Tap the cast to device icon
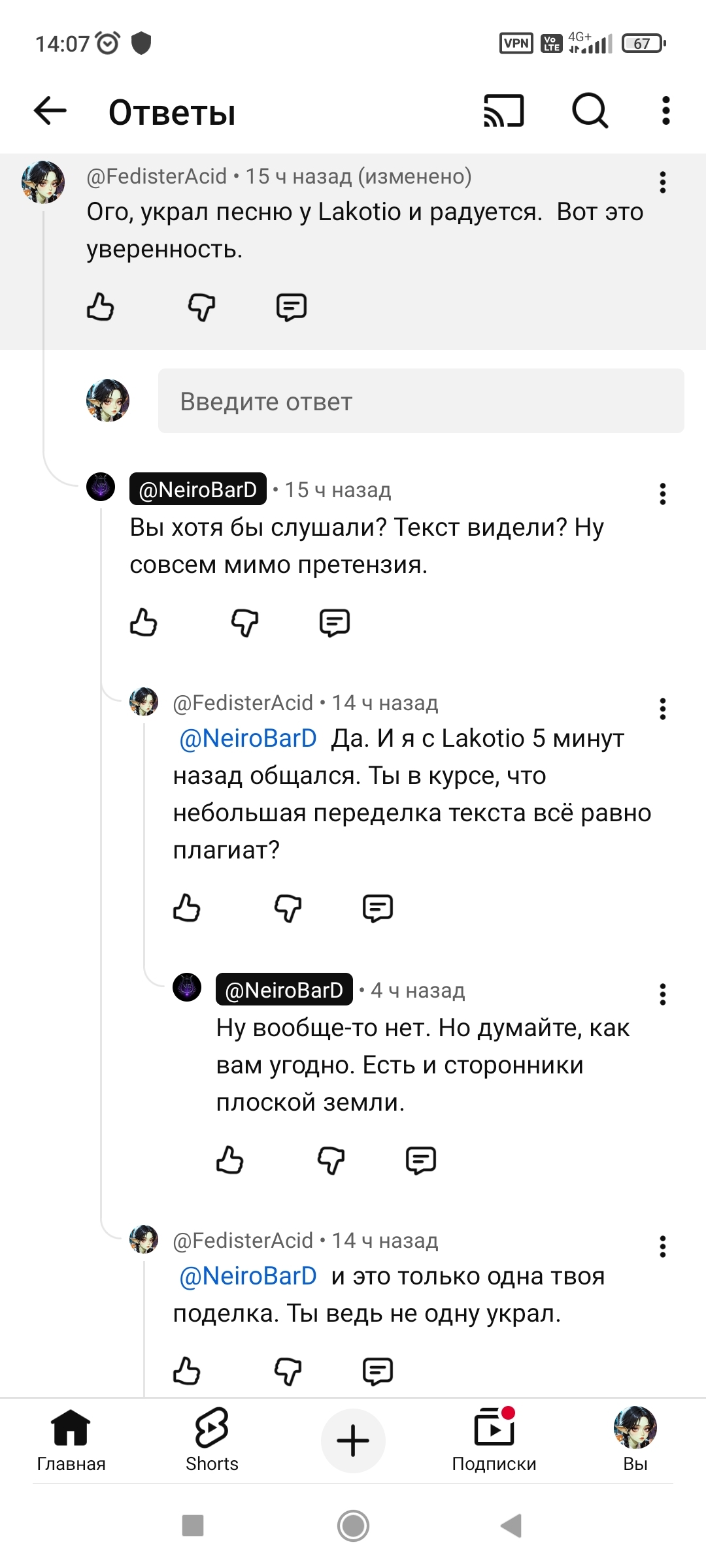This screenshot has width=706, height=1568. pos(503,110)
